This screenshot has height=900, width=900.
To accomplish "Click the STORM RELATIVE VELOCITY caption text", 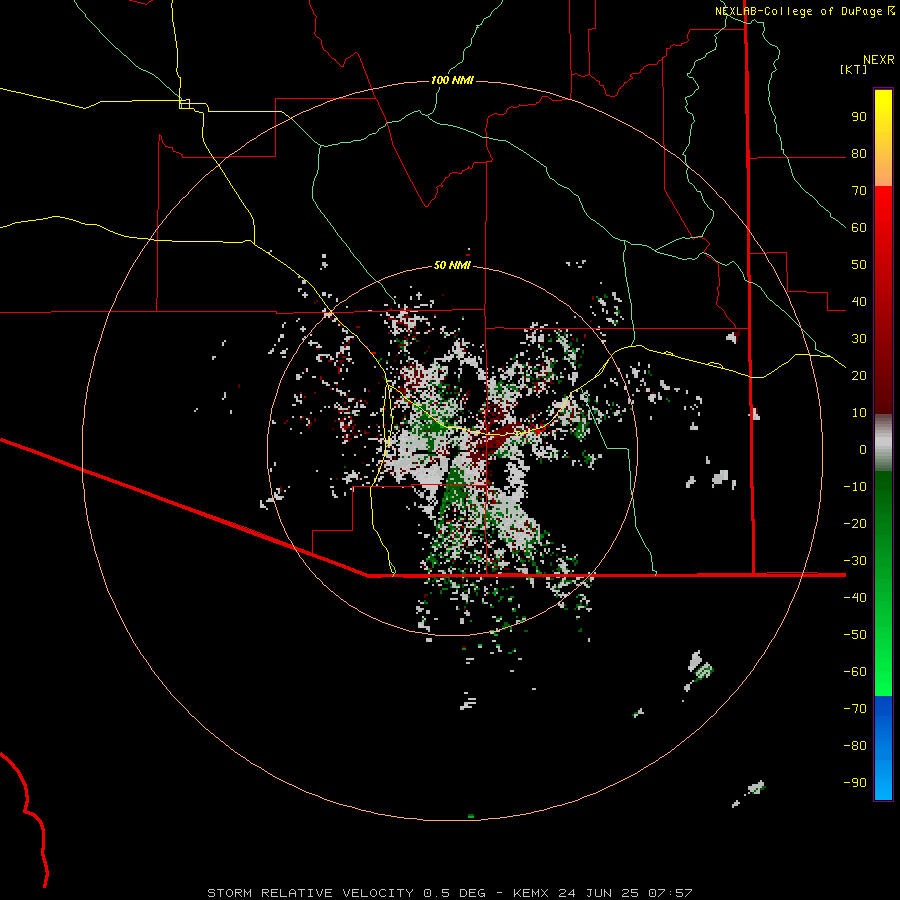I will point(310,893).
